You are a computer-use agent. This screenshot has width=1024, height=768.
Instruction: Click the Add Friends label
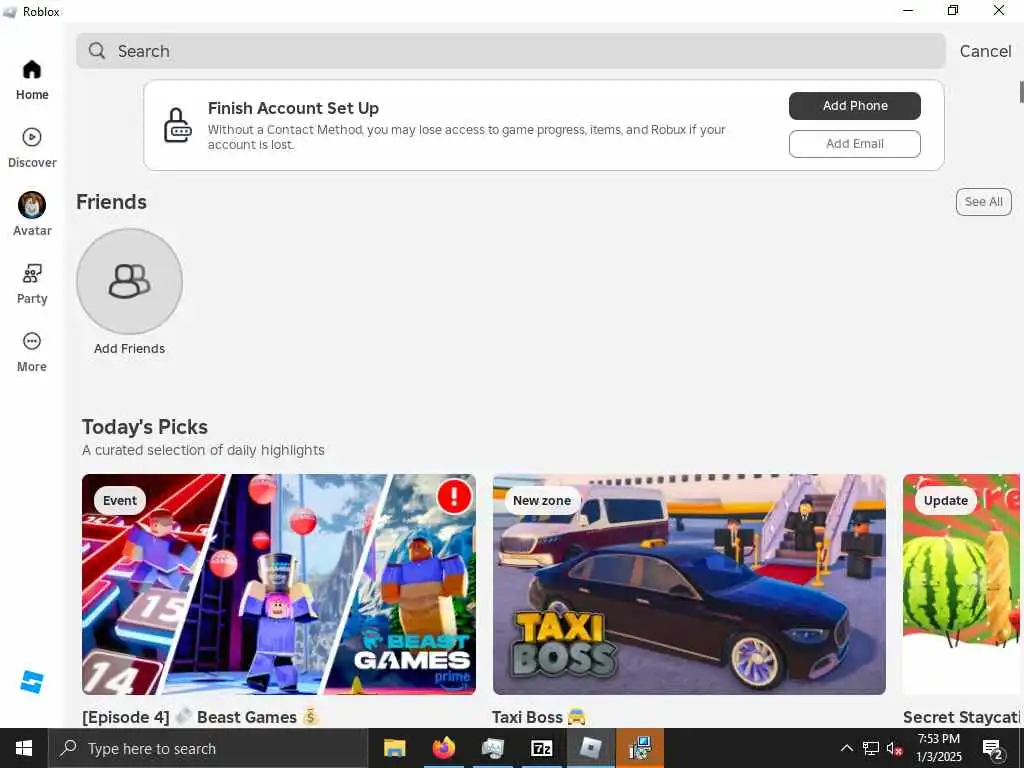(129, 349)
